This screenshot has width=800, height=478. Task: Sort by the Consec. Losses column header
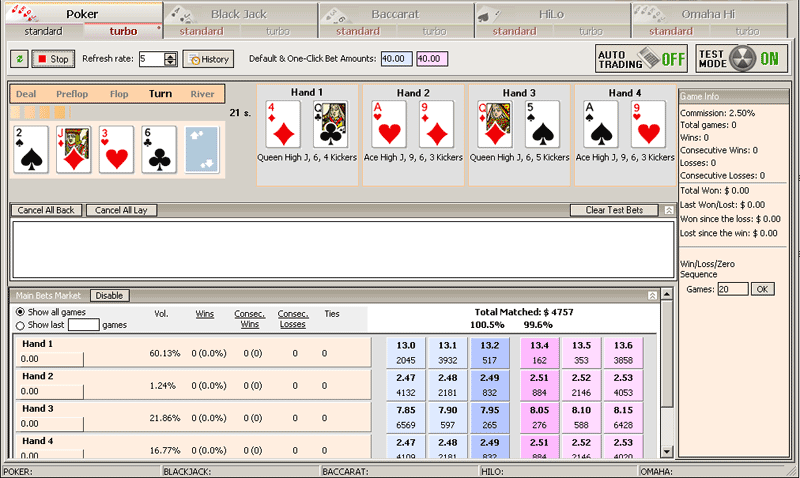pyautogui.click(x=293, y=319)
